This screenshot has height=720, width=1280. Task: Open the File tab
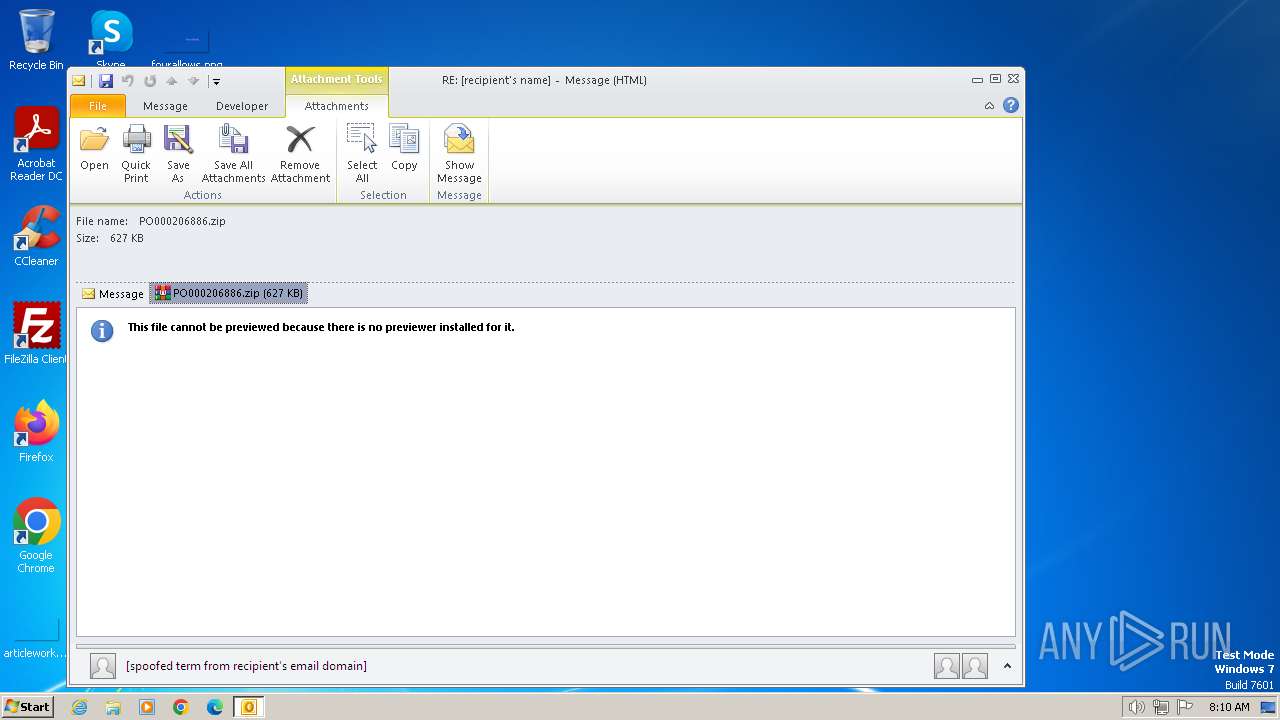[x=98, y=106]
